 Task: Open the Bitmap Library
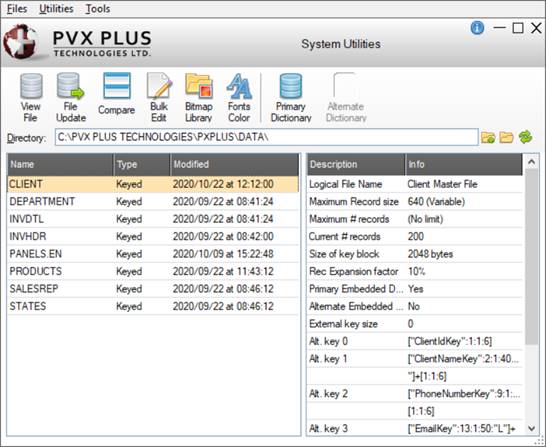[198, 97]
